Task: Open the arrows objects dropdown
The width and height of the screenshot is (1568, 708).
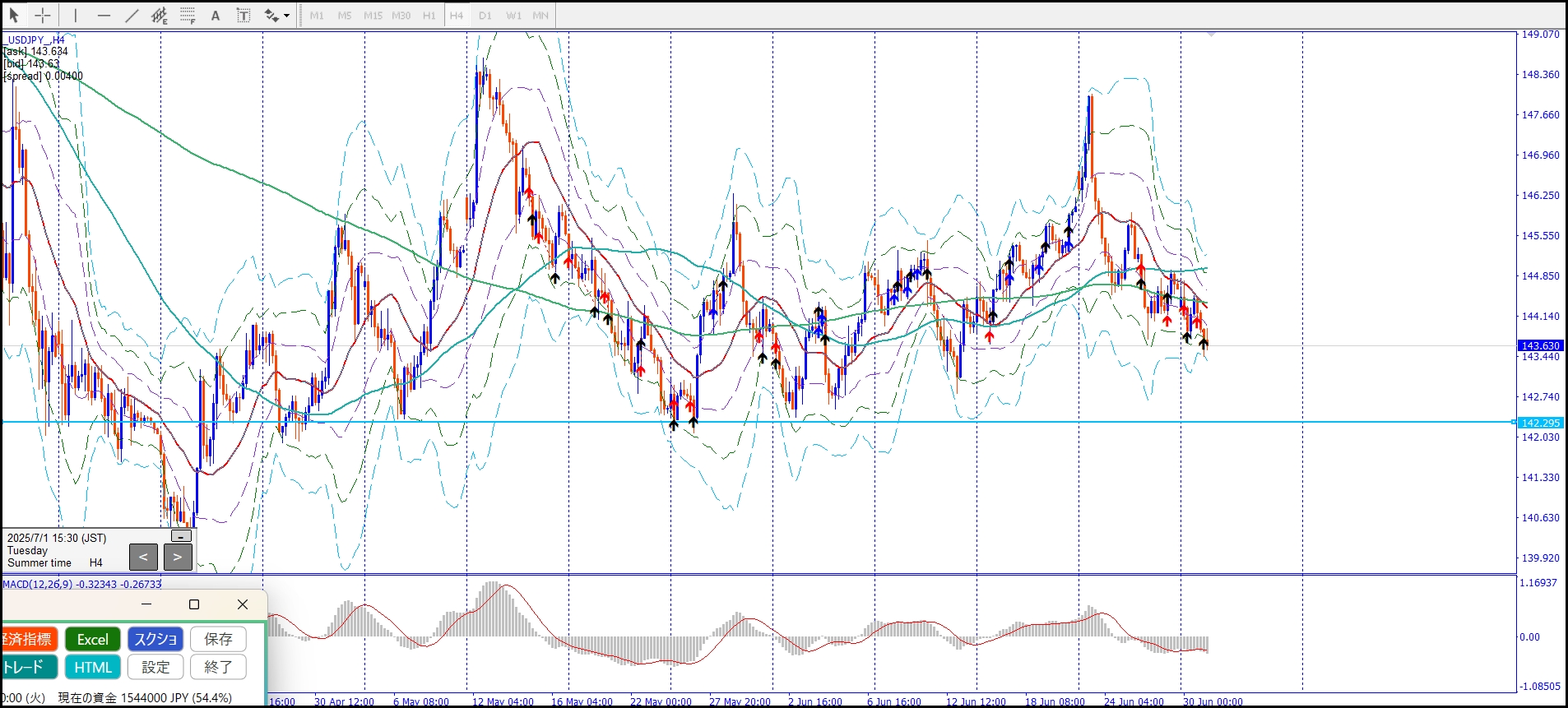Action: click(285, 15)
